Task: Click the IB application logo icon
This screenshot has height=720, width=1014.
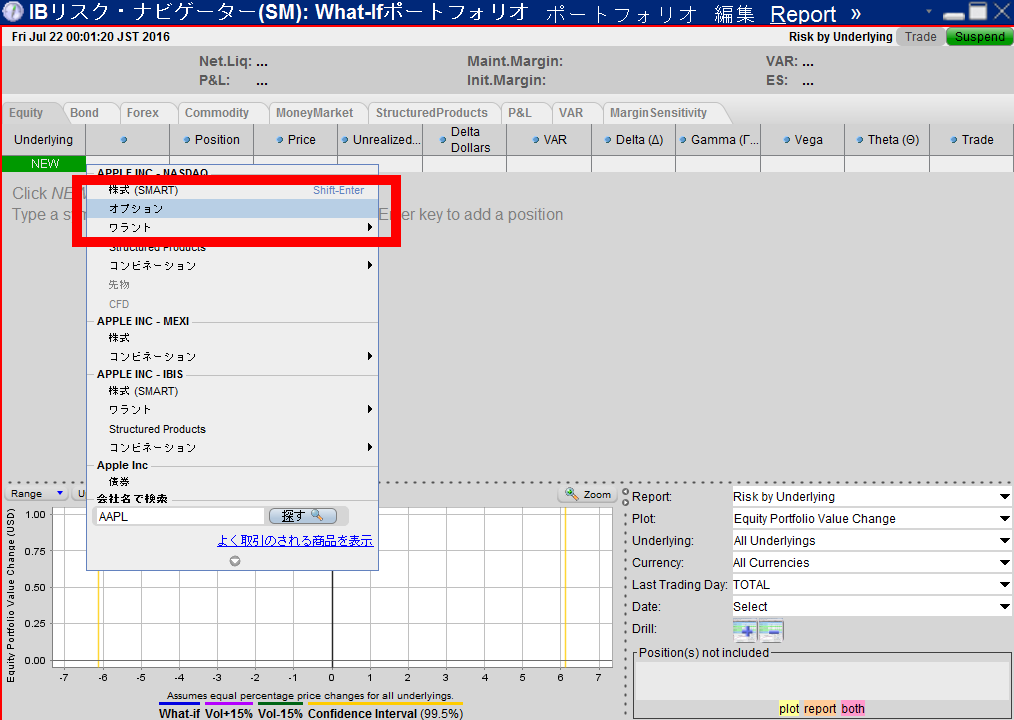Action: click(x=13, y=11)
